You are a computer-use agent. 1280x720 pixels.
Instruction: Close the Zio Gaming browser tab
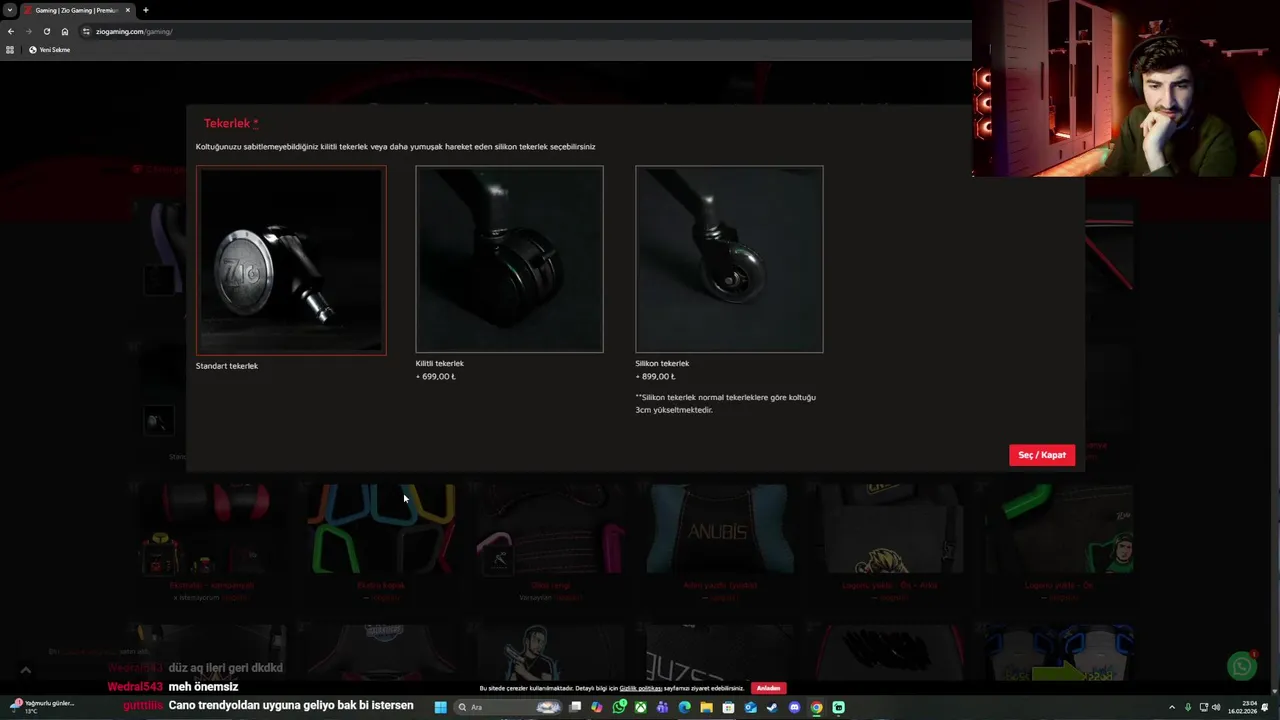pyautogui.click(x=128, y=10)
